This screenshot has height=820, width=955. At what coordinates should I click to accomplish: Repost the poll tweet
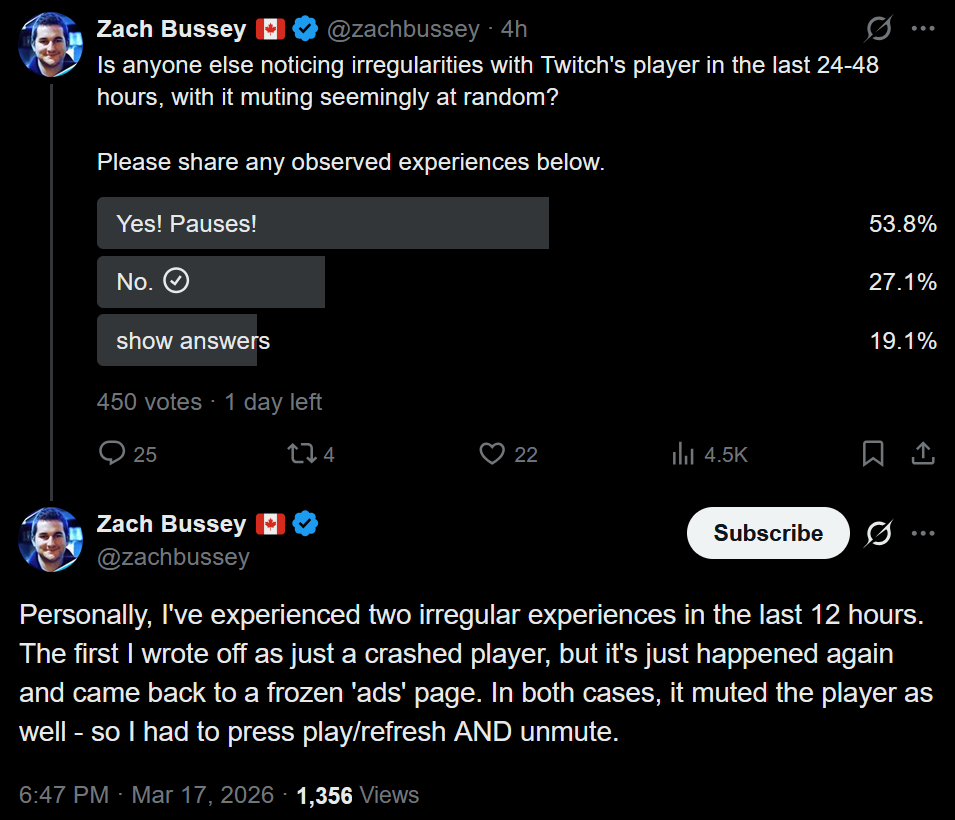(300, 454)
